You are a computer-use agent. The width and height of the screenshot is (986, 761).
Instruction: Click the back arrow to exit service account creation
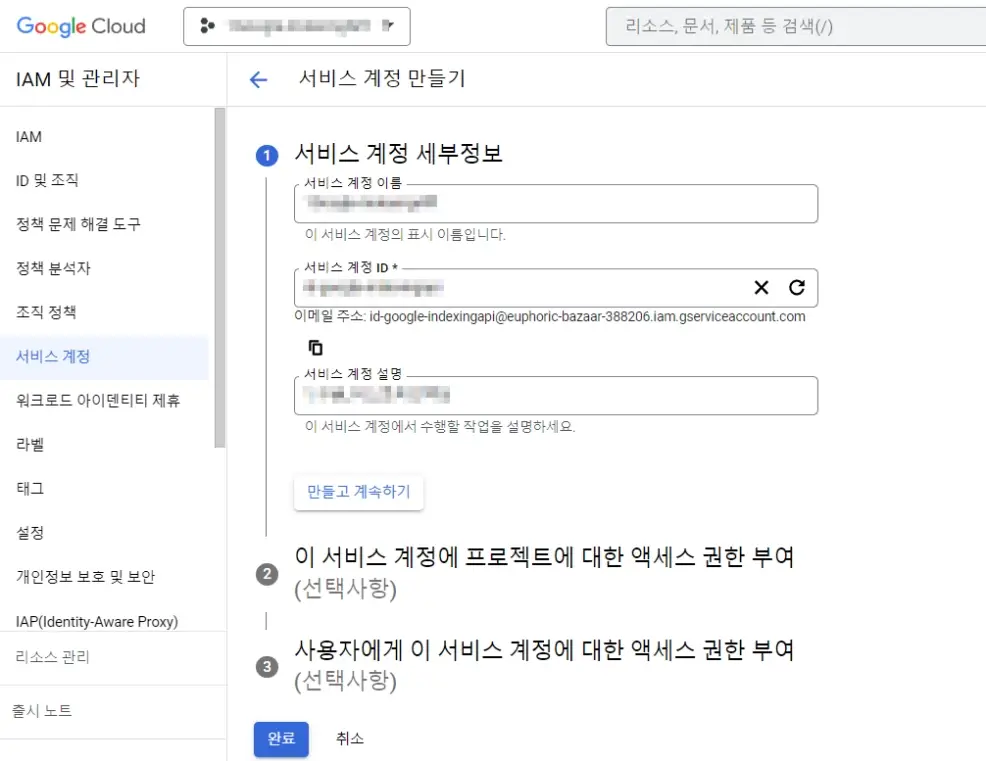[x=259, y=79]
